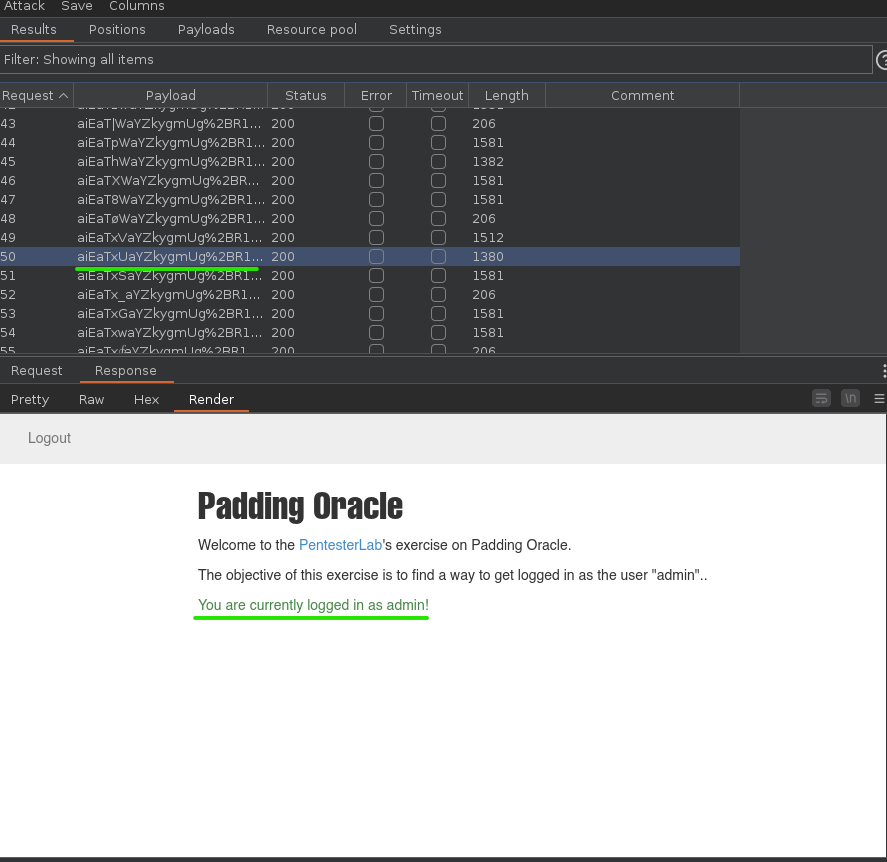887x862 pixels.
Task: Toggle word wrap icon in response viewer
Action: click(x=821, y=398)
